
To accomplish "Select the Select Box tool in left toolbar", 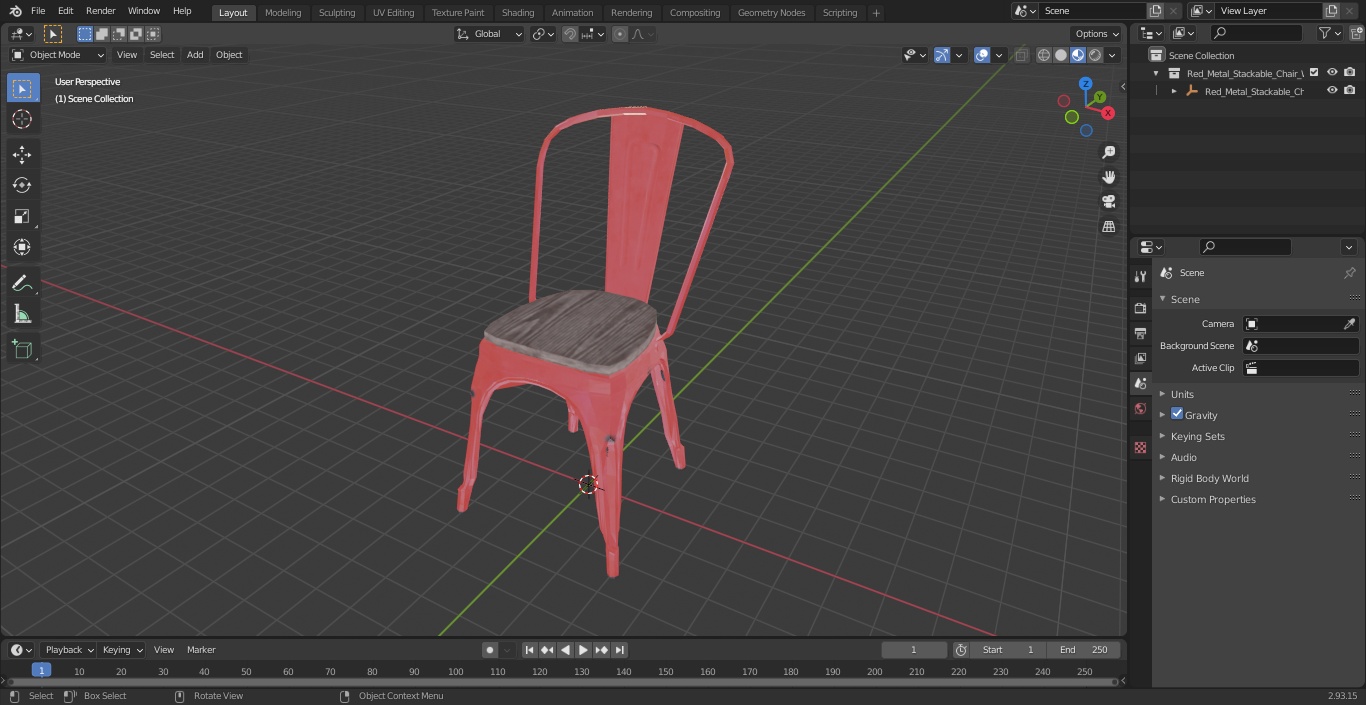I will (22, 88).
